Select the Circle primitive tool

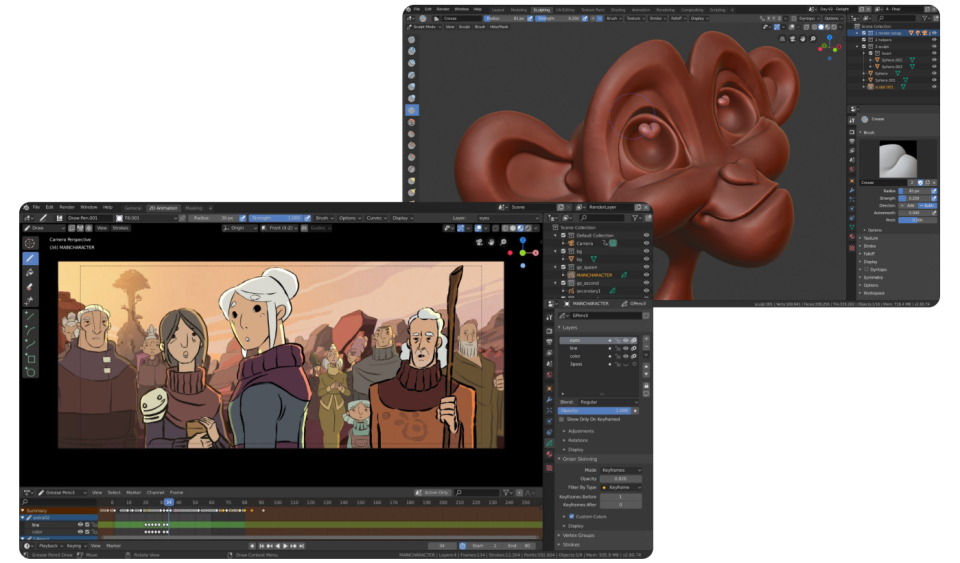[30, 372]
